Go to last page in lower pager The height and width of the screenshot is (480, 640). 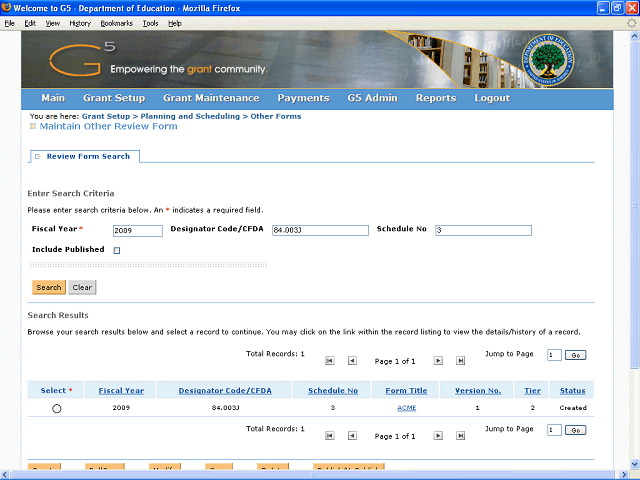pyautogui.click(x=460, y=436)
